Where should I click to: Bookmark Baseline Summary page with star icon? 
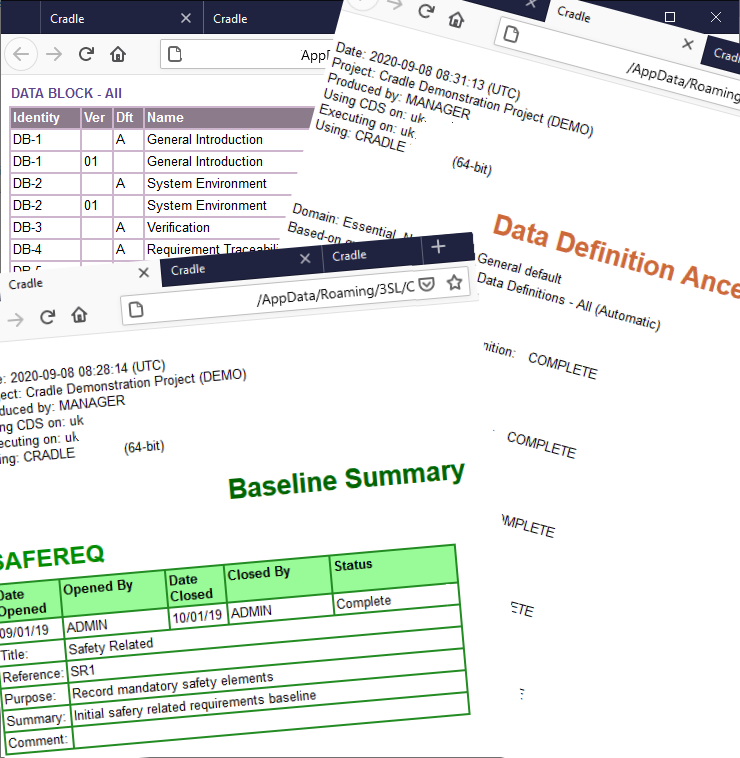(x=454, y=283)
